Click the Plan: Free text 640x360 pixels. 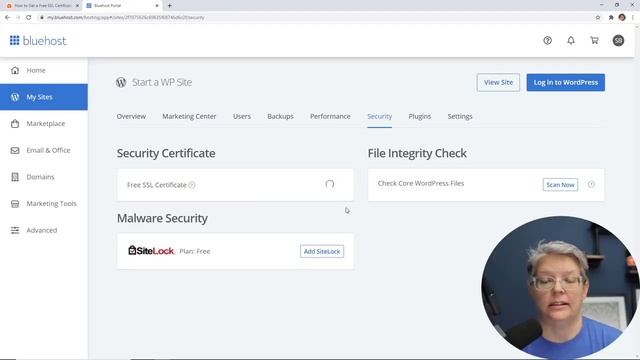click(x=195, y=251)
